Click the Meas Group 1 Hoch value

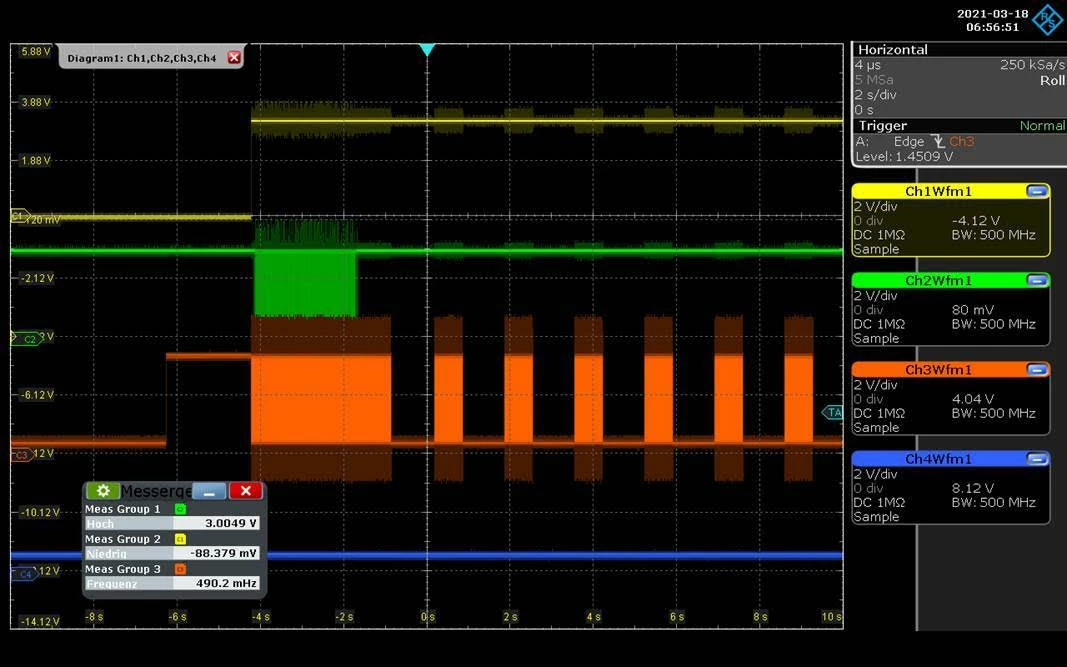coord(216,523)
